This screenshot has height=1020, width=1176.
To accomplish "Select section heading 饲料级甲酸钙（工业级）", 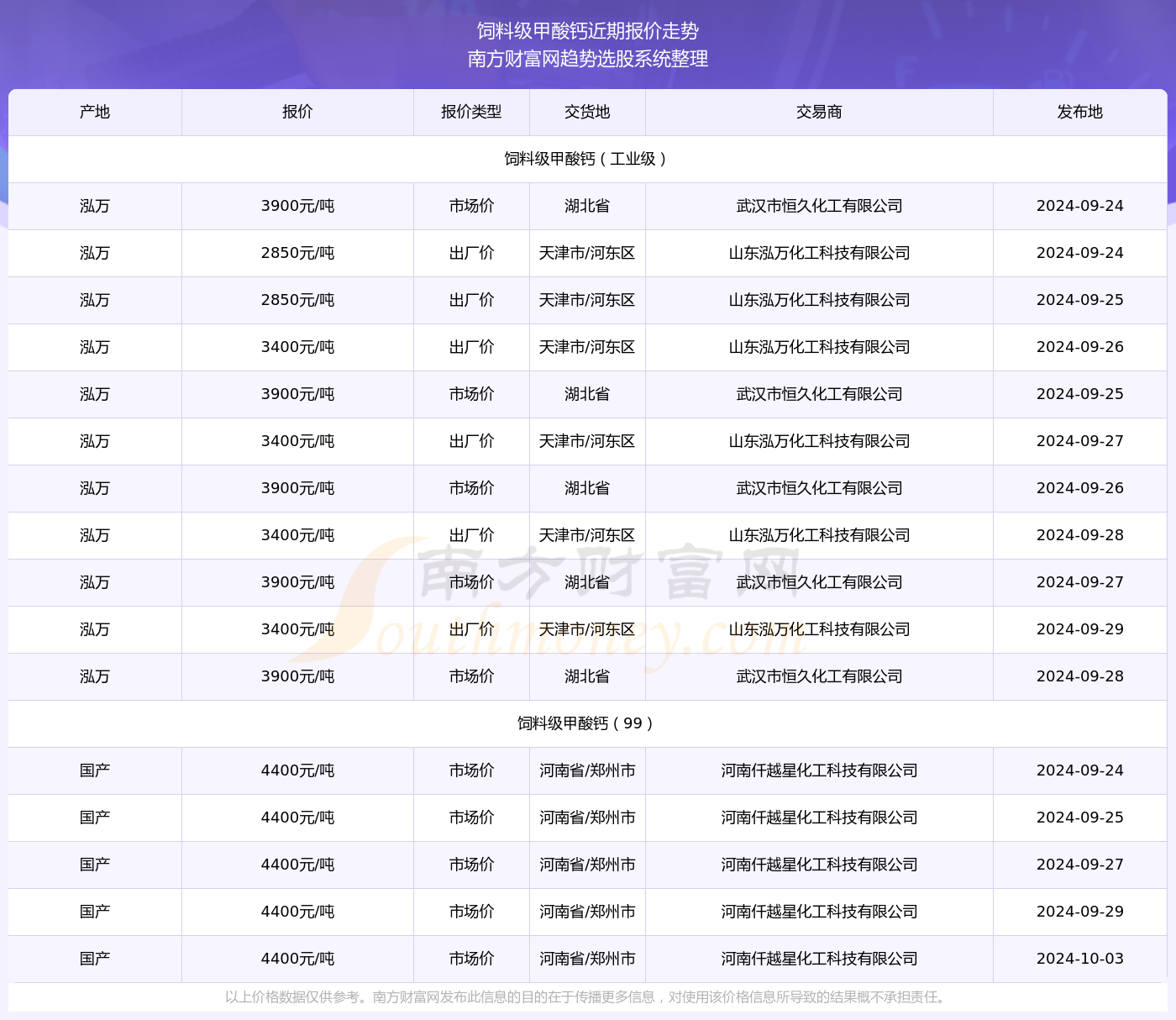I will point(588,159).
